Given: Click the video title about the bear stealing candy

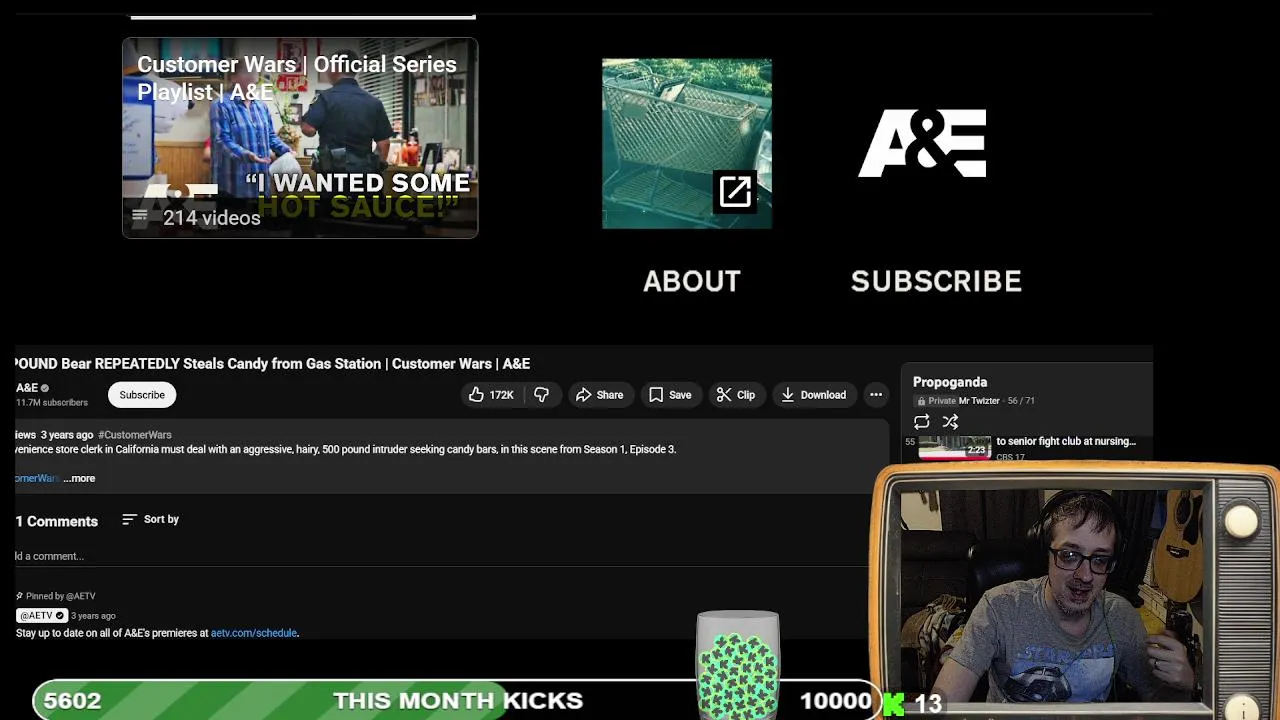Looking at the screenshot, I should tap(272, 364).
